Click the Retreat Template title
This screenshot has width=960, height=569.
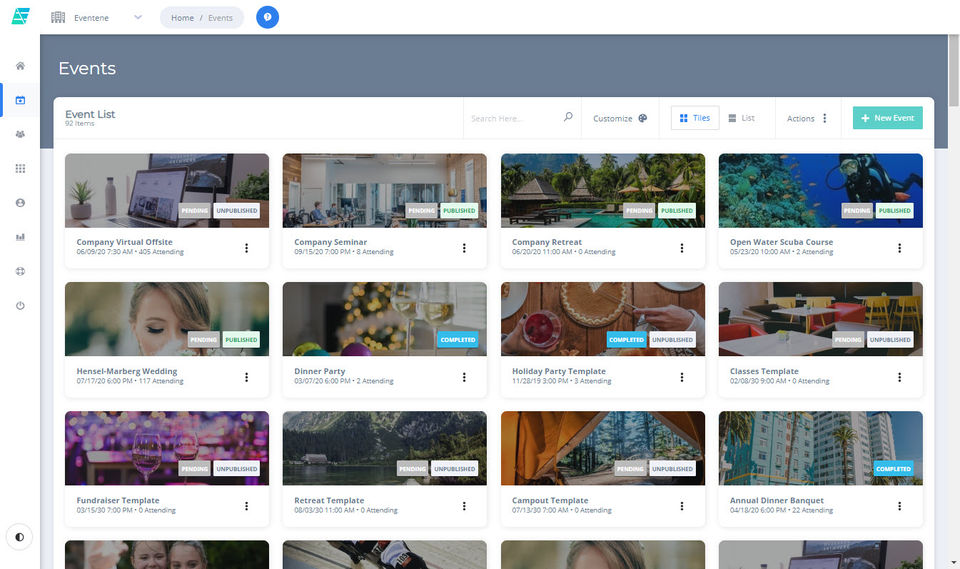click(x=329, y=500)
